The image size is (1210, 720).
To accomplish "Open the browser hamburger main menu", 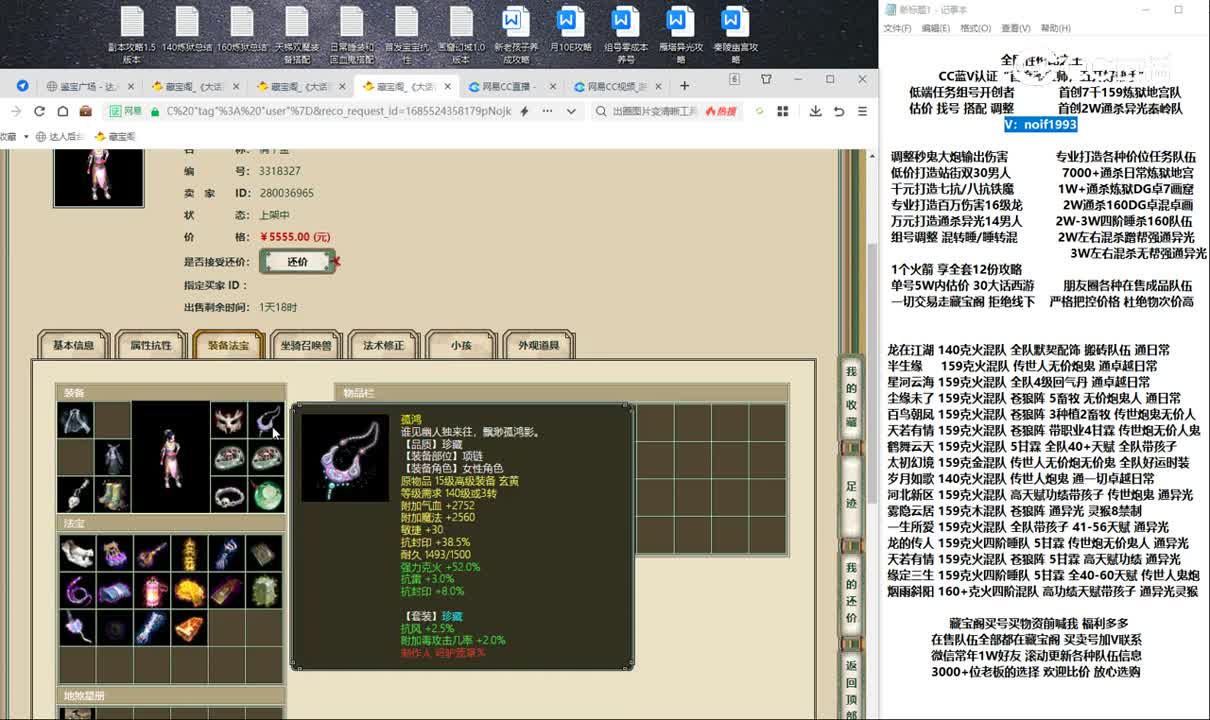I will point(862,111).
